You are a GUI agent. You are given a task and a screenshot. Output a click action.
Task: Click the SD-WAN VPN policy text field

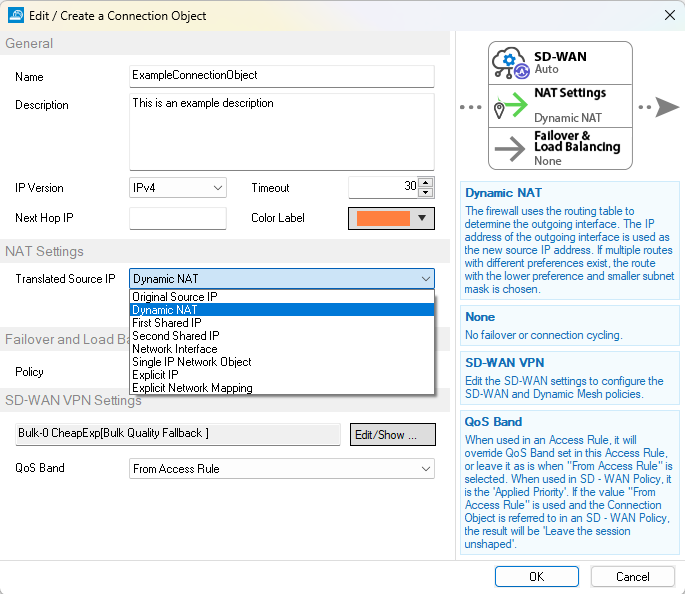(x=178, y=434)
